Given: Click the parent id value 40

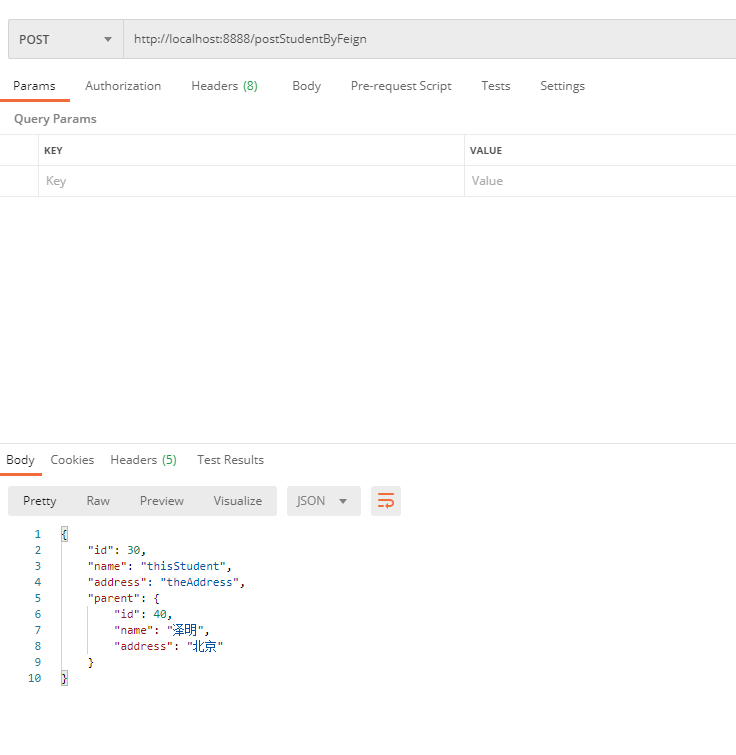Looking at the screenshot, I should (160, 614).
